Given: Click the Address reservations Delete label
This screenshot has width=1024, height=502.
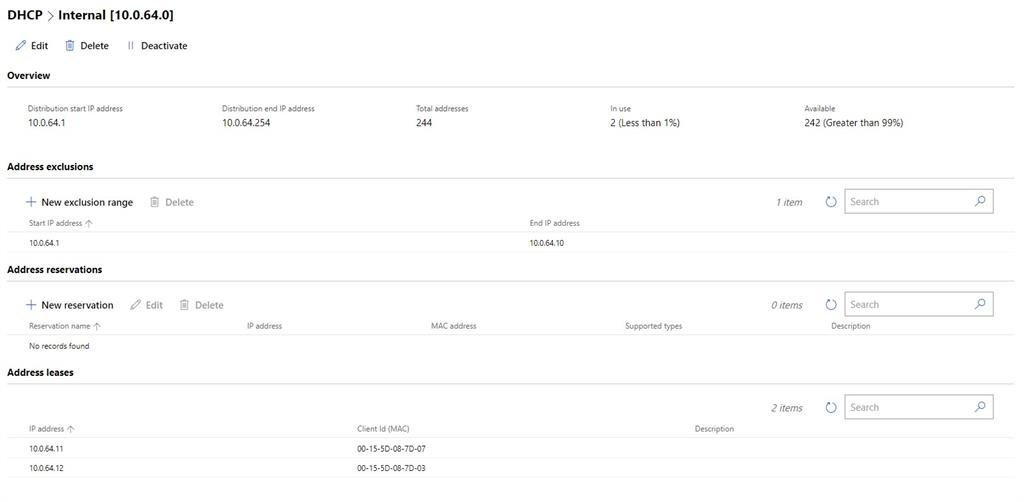Looking at the screenshot, I should click(x=209, y=305).
